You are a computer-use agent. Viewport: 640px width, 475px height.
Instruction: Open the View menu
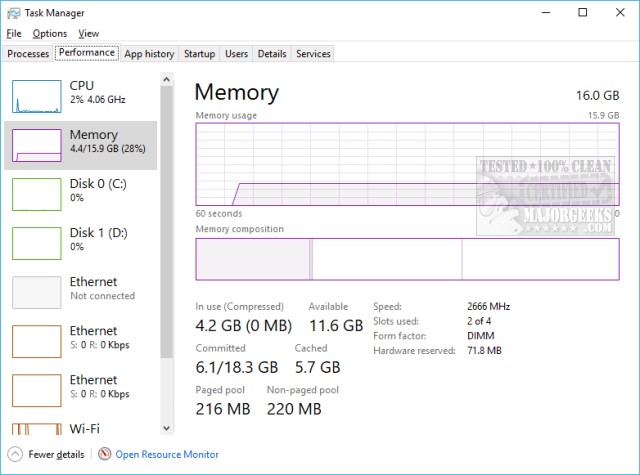(x=88, y=33)
